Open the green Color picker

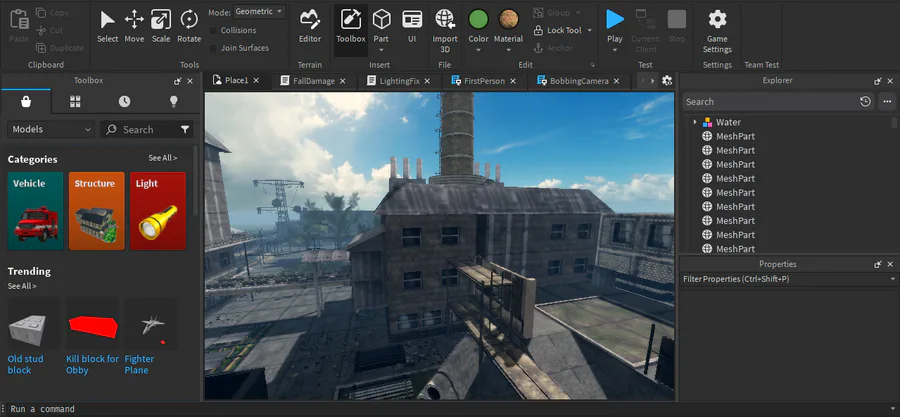478,20
